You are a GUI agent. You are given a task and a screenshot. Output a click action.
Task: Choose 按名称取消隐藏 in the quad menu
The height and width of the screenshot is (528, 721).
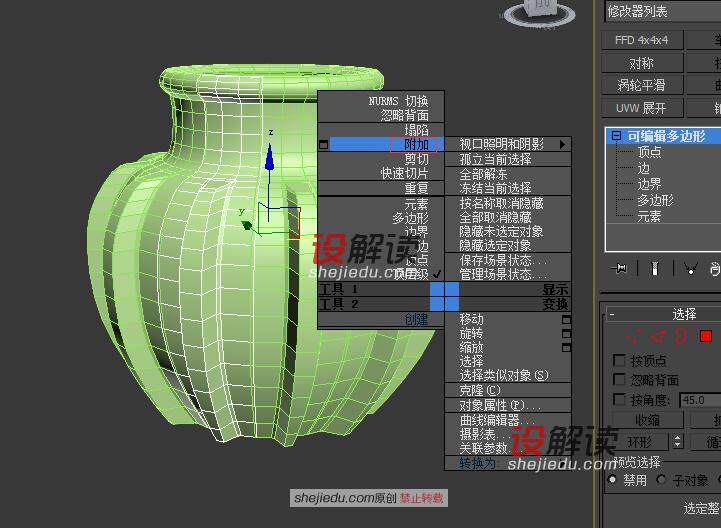[502, 203]
